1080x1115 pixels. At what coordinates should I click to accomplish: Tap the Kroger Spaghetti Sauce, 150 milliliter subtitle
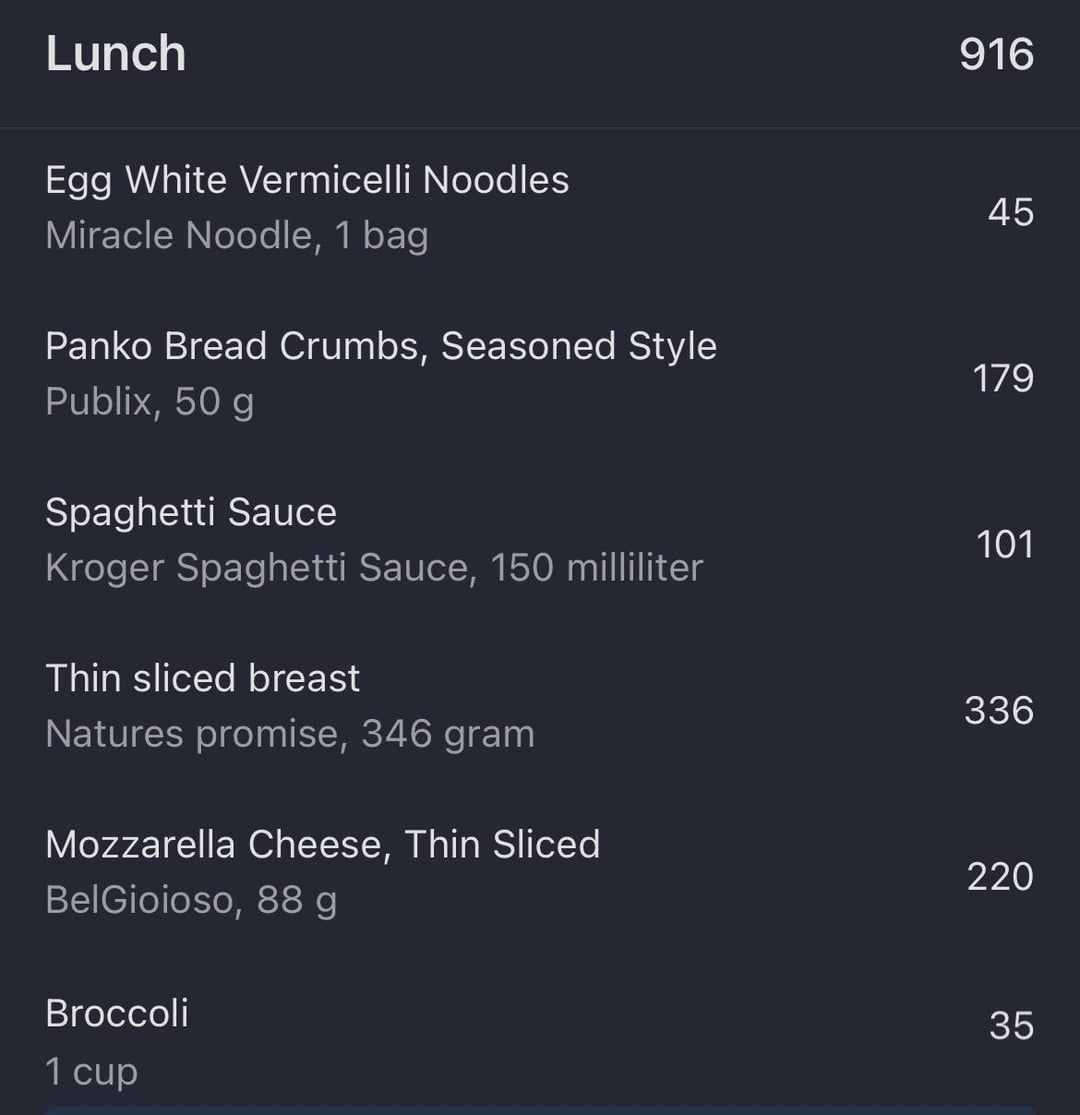click(x=374, y=568)
